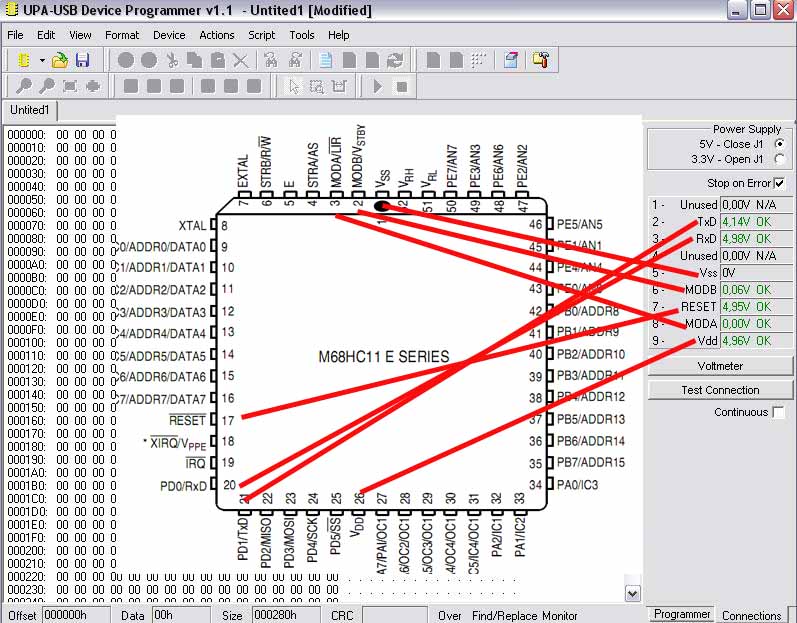The height and width of the screenshot is (623, 797).
Task: Select the 5V - Close J1 radio button
Action: point(780,144)
